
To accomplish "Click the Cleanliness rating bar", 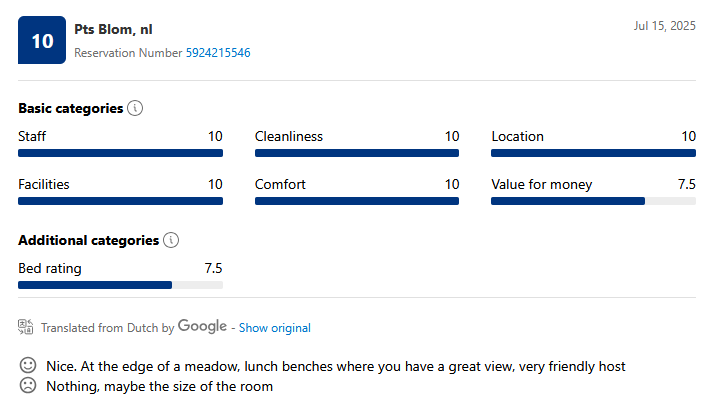I will click(357, 153).
